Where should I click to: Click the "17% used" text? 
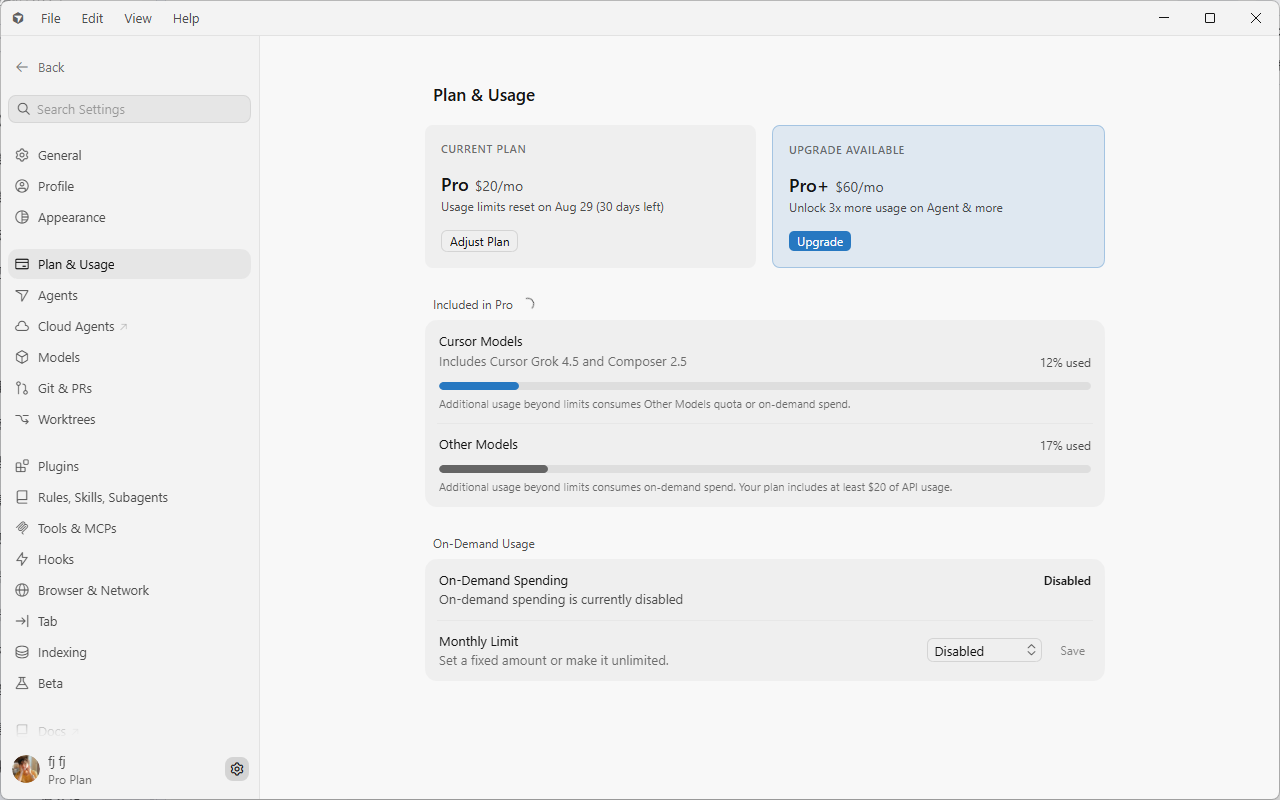pos(1065,446)
